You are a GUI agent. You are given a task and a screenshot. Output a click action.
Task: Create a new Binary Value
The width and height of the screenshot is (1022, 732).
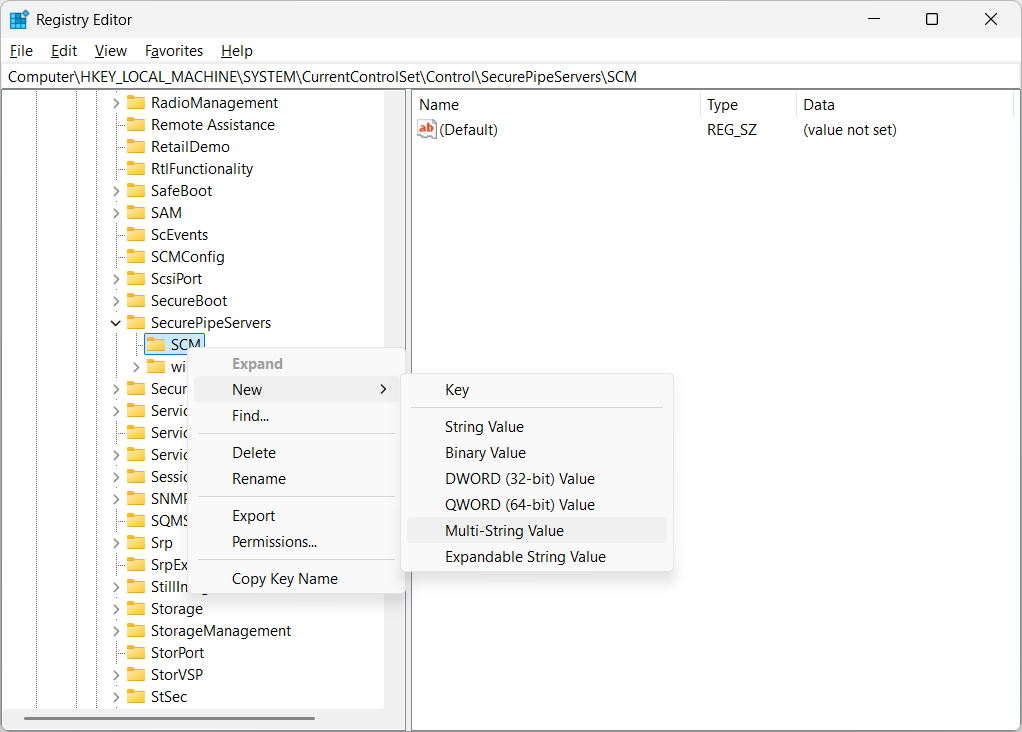(537, 453)
